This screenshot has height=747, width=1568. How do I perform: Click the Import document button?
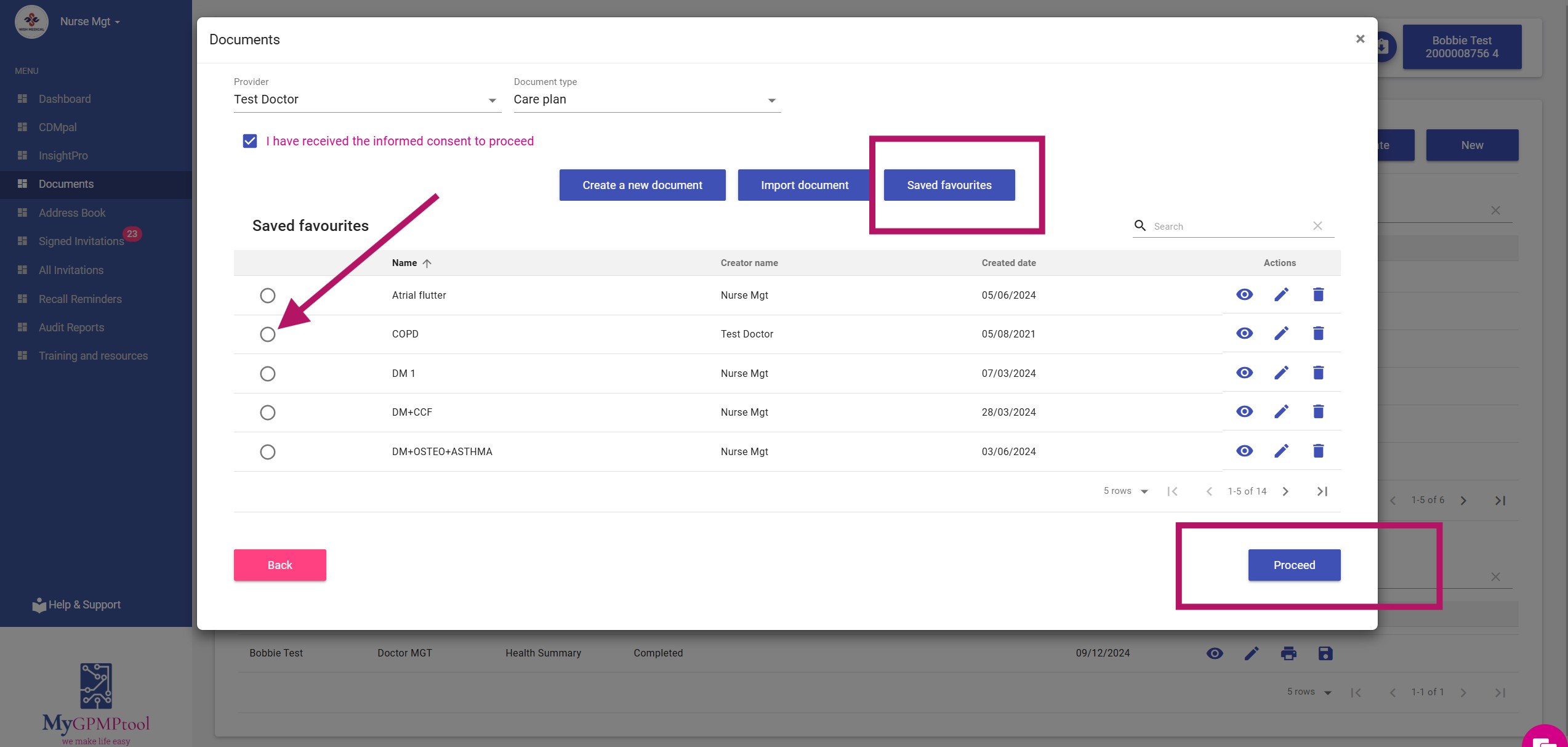pos(804,185)
